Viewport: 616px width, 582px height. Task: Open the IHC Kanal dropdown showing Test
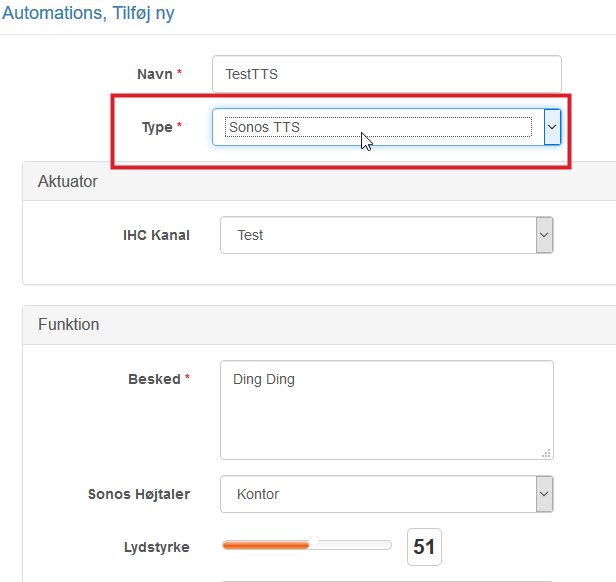[378, 235]
